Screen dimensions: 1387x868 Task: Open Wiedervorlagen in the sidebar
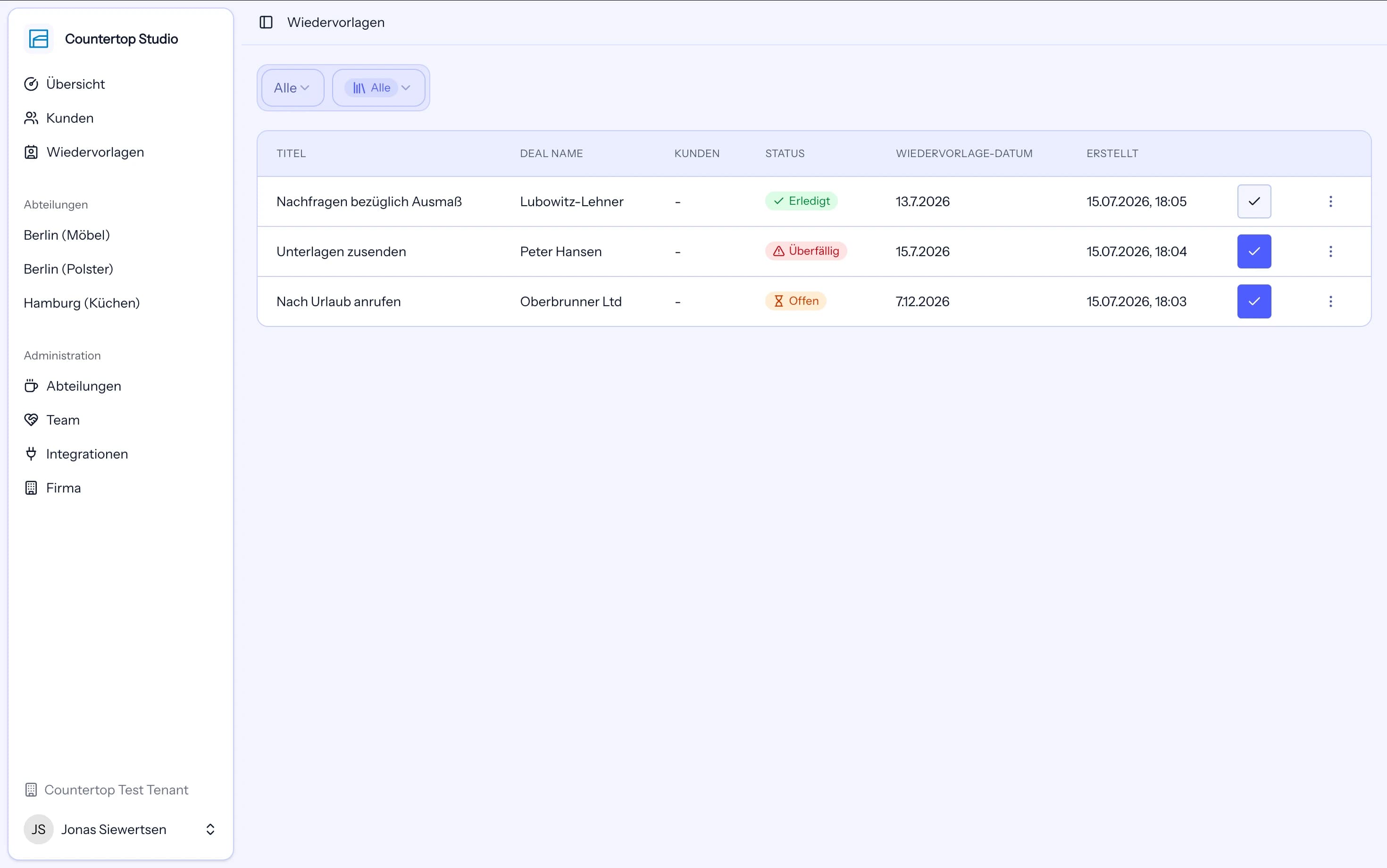click(x=95, y=152)
